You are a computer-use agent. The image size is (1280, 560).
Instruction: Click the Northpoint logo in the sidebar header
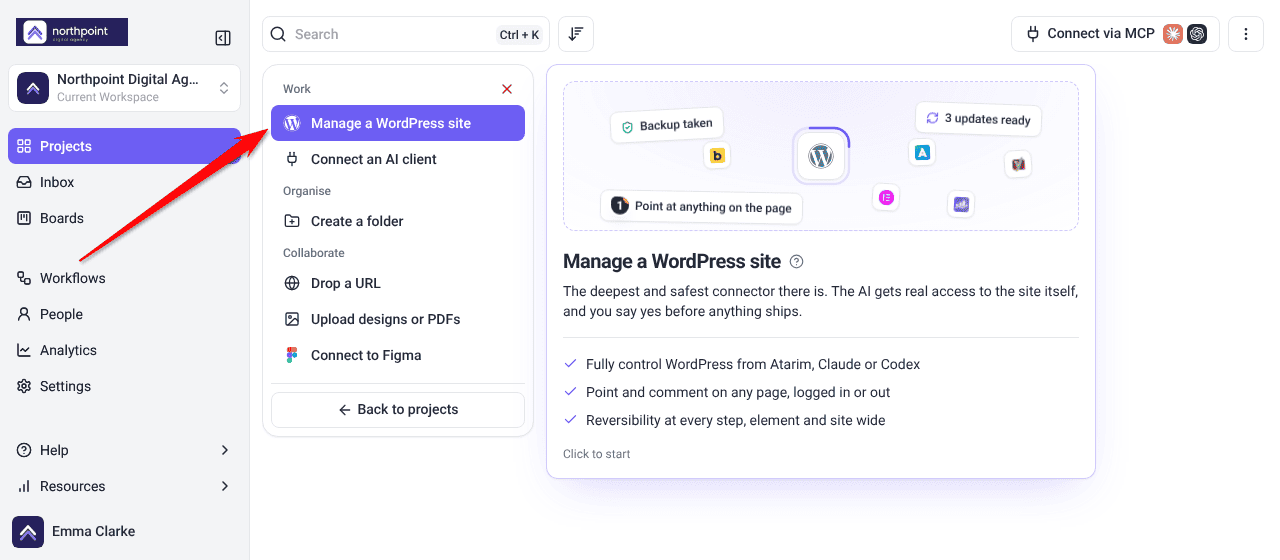pyautogui.click(x=72, y=32)
